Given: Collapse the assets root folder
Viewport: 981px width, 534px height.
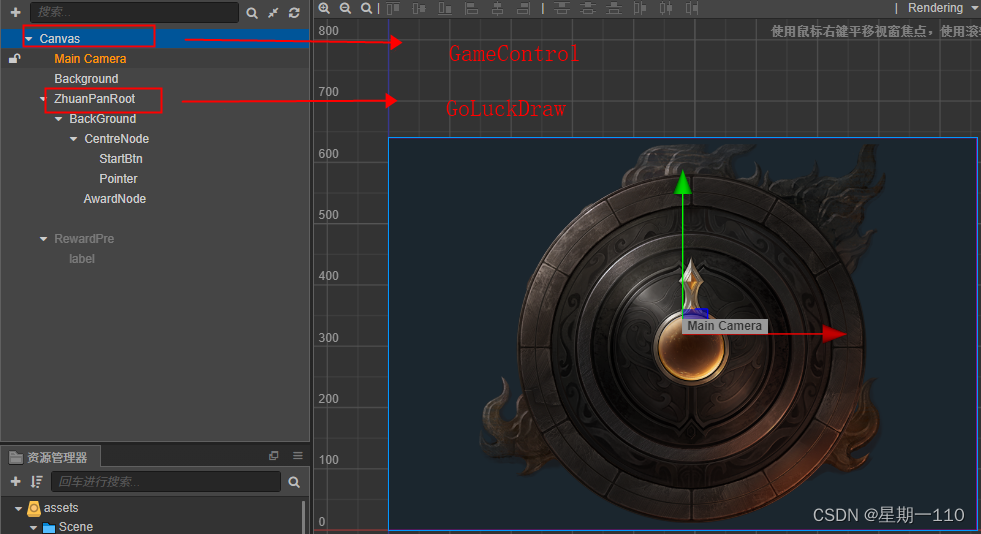Looking at the screenshot, I should tap(18, 508).
